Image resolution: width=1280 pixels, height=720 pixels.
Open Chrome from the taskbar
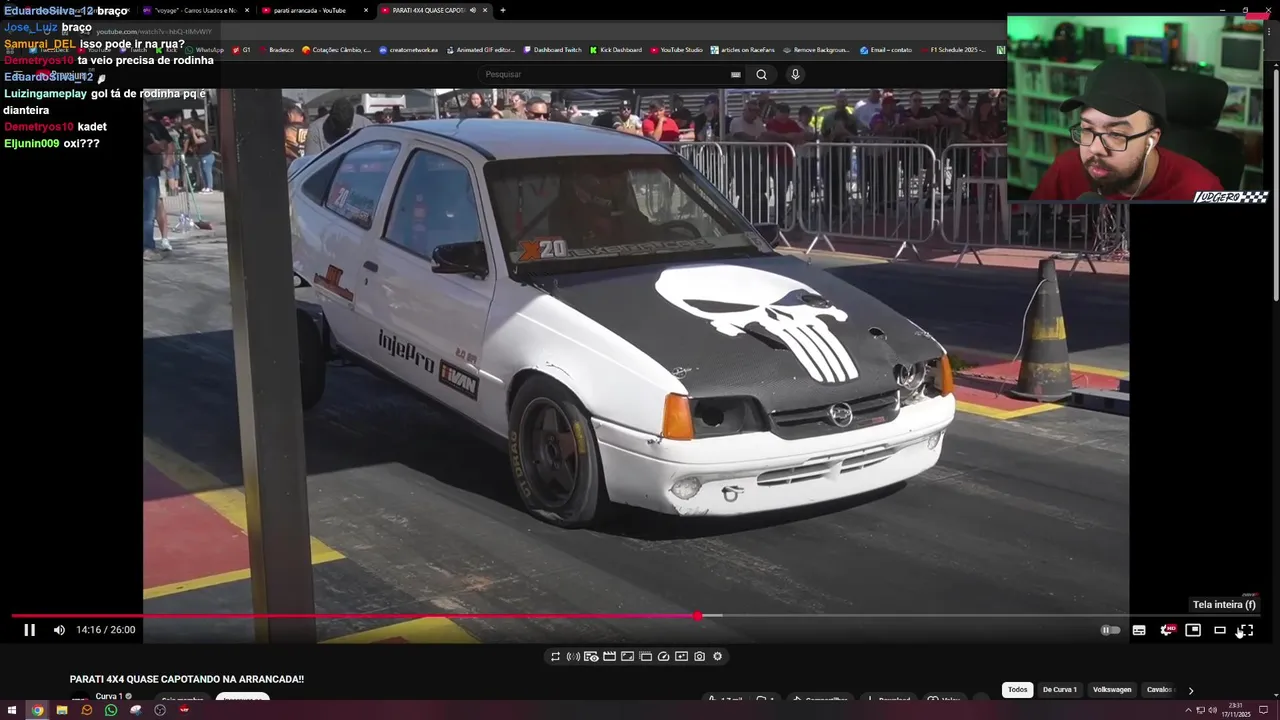click(37, 710)
